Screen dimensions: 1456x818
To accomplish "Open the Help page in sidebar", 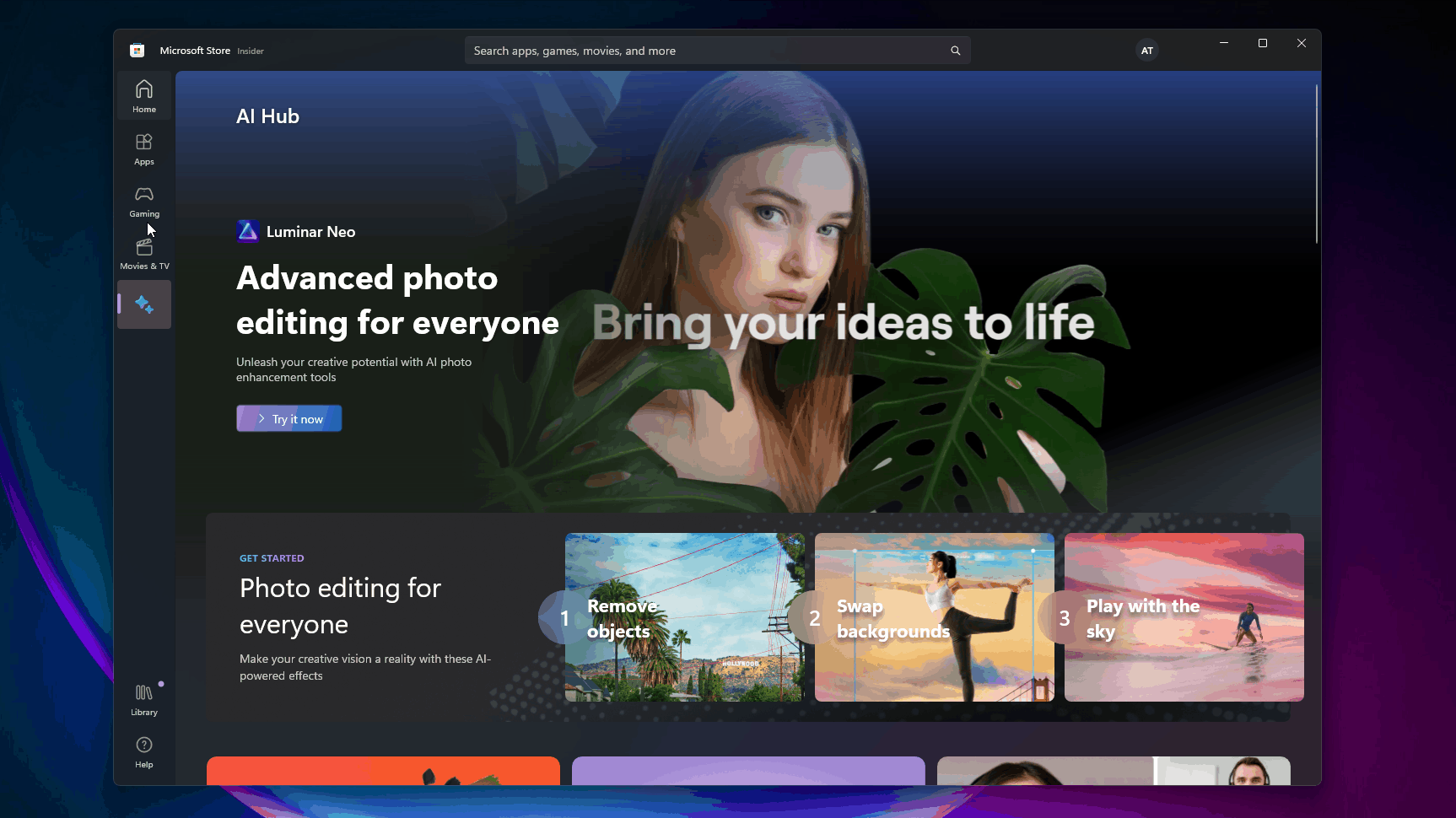I will tap(144, 752).
